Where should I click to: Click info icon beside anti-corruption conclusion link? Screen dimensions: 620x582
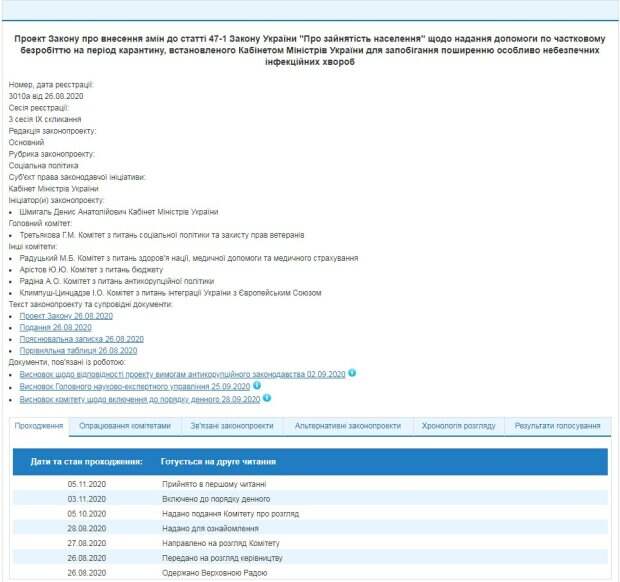352,373
